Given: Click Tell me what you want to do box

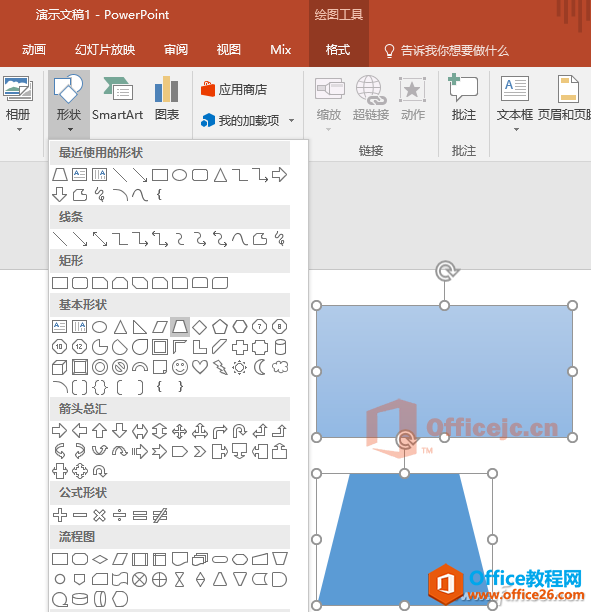Looking at the screenshot, I should tap(447, 51).
